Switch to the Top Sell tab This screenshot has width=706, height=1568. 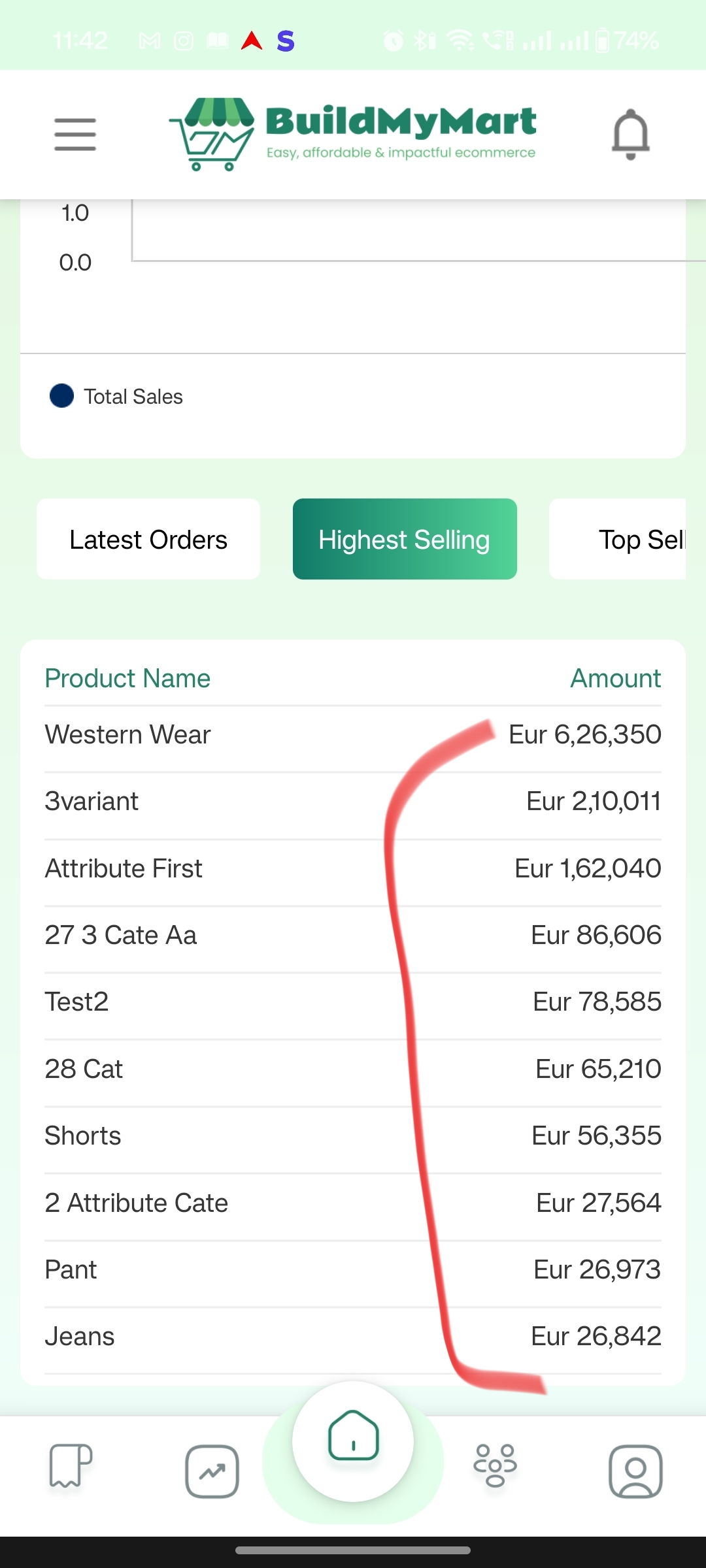pos(618,539)
